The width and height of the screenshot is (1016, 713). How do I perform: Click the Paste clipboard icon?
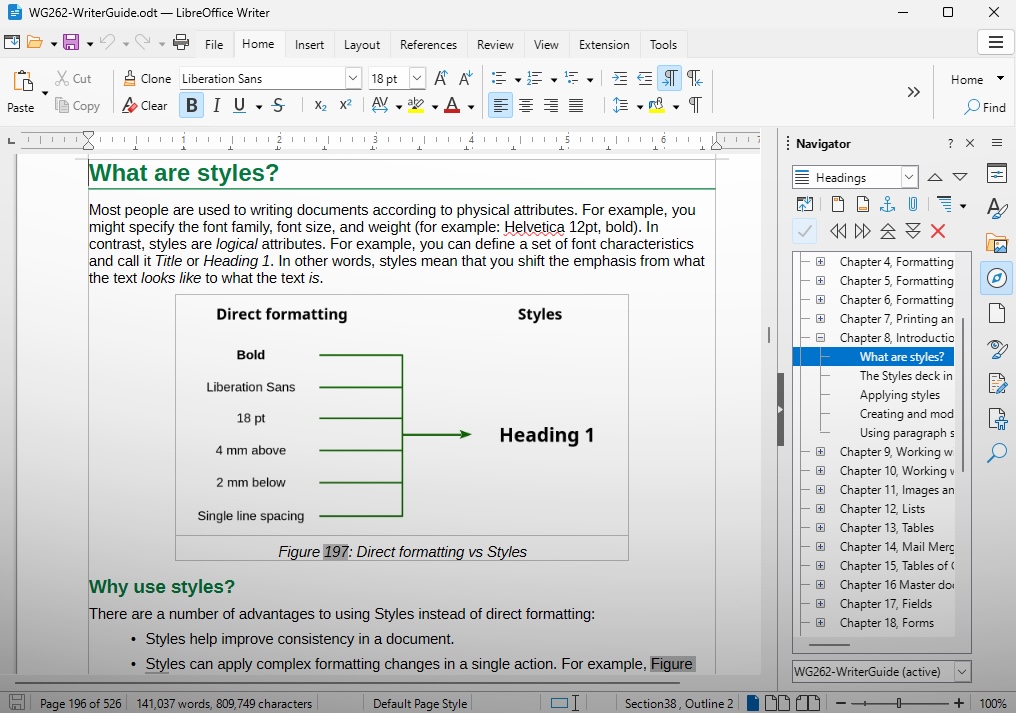point(23,82)
